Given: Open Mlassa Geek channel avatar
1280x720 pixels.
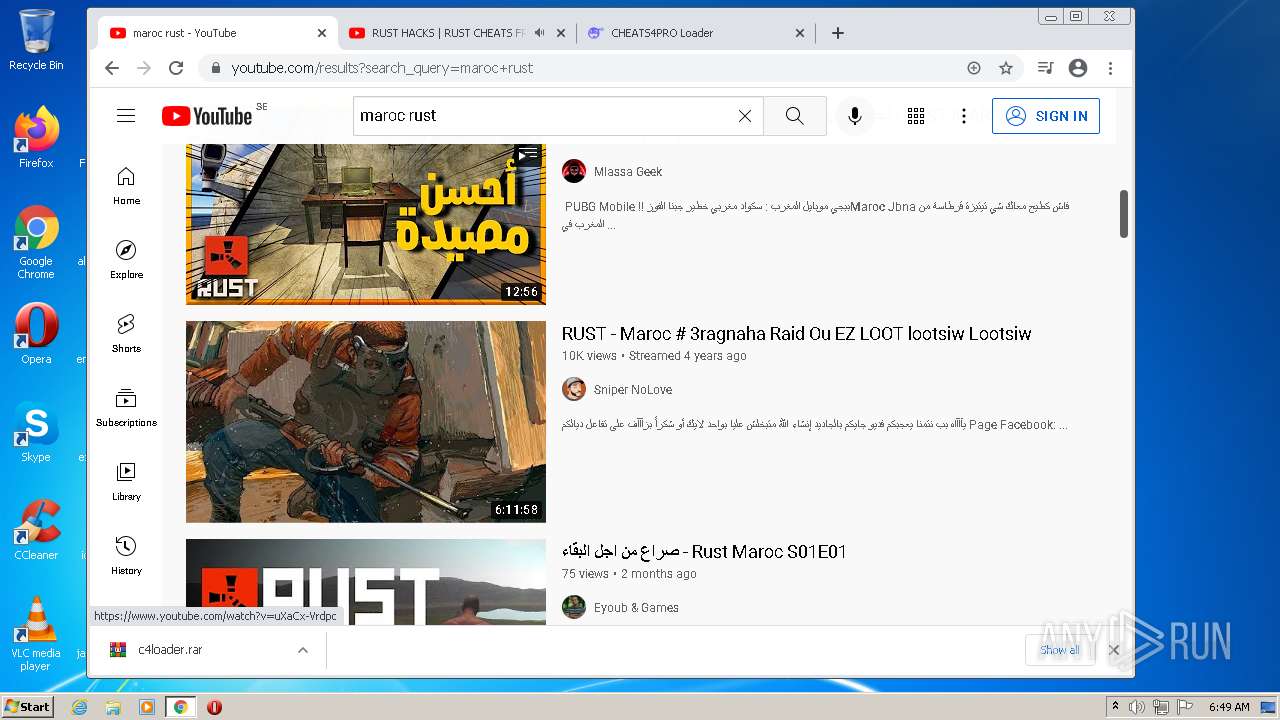Looking at the screenshot, I should [574, 171].
